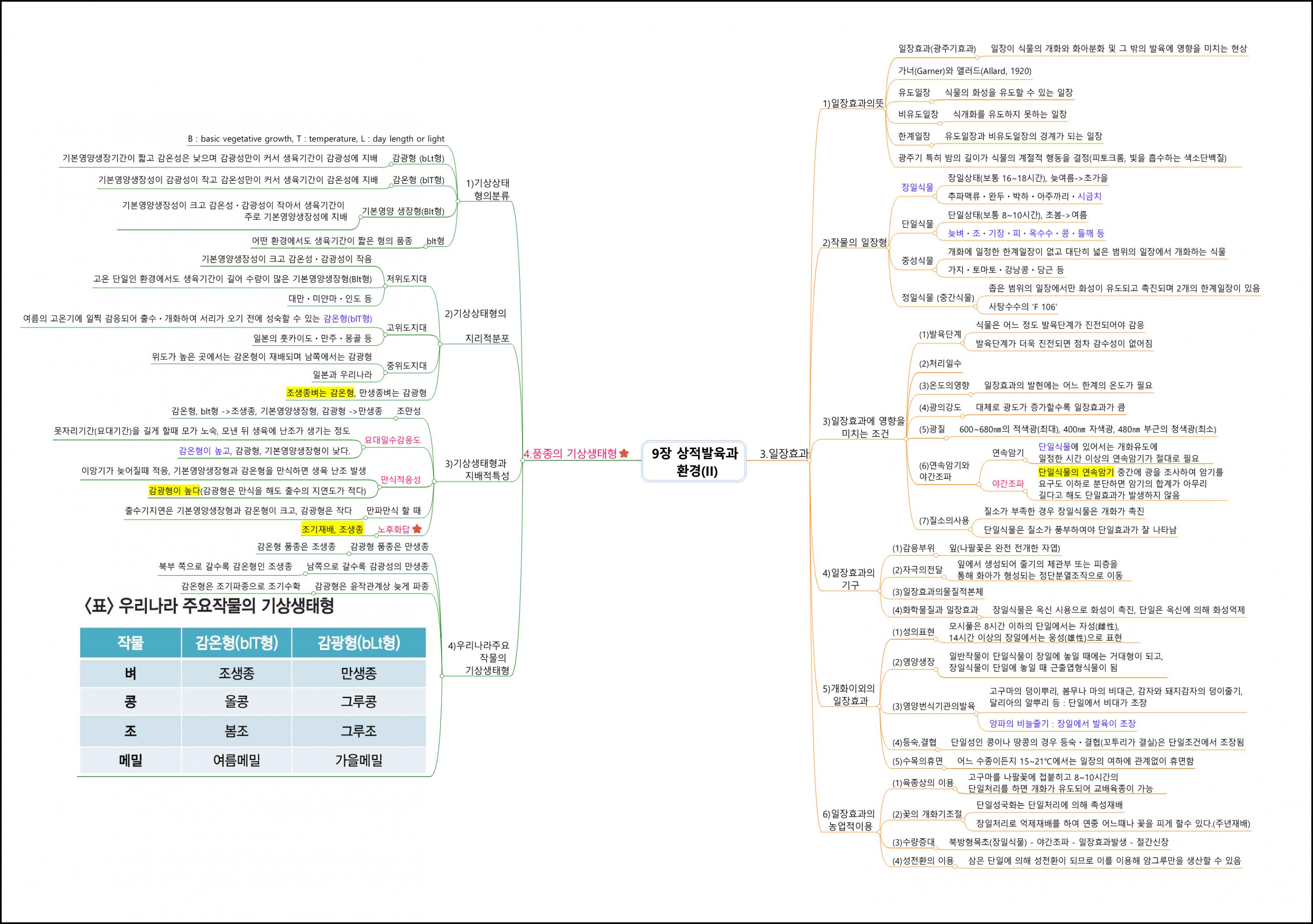Click the table cell 올콩
This screenshot has width=1313, height=924.
point(236,702)
